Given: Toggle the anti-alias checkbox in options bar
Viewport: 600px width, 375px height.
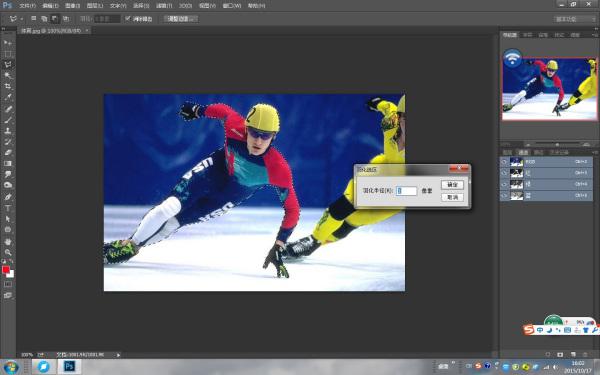Looking at the screenshot, I should 128,18.
